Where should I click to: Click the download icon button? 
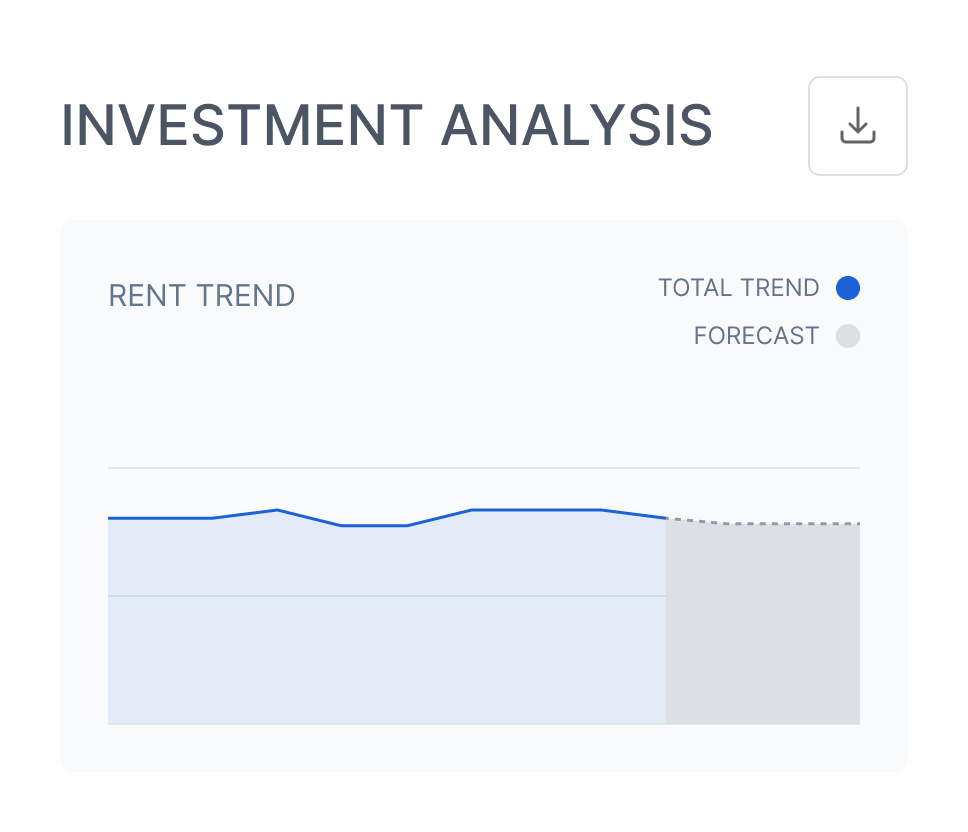tap(857, 126)
